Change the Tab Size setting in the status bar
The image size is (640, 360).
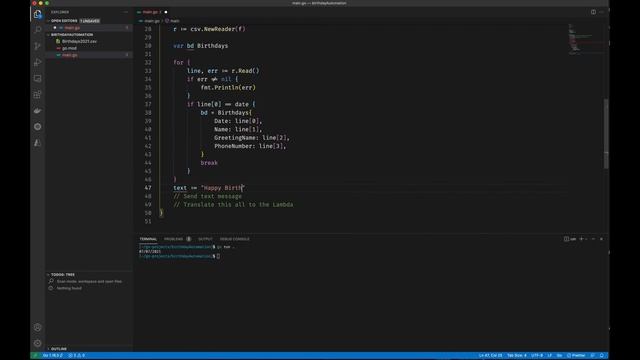tap(516, 356)
